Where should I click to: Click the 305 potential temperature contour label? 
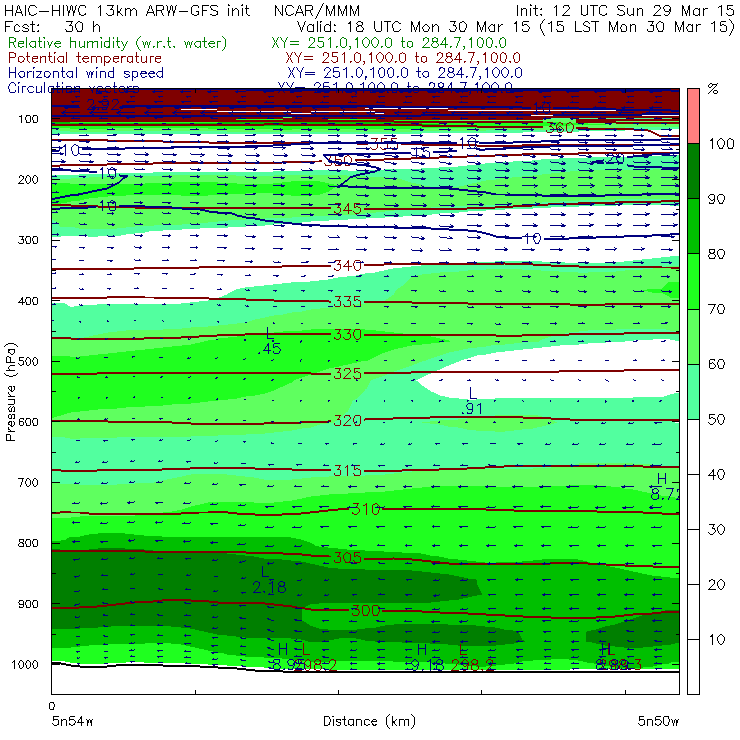(347, 558)
